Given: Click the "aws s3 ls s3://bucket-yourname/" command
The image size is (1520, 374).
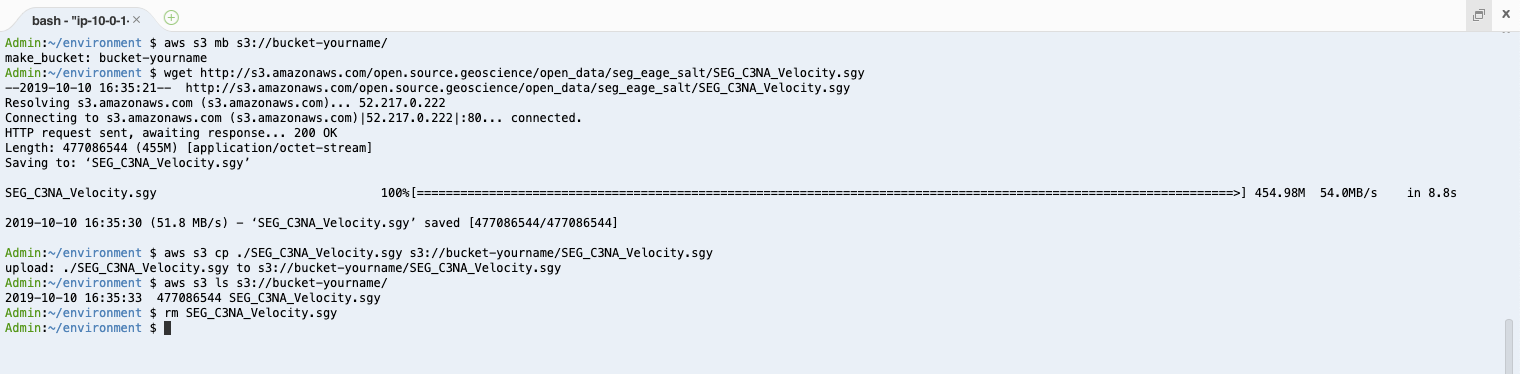Looking at the screenshot, I should click(276, 283).
